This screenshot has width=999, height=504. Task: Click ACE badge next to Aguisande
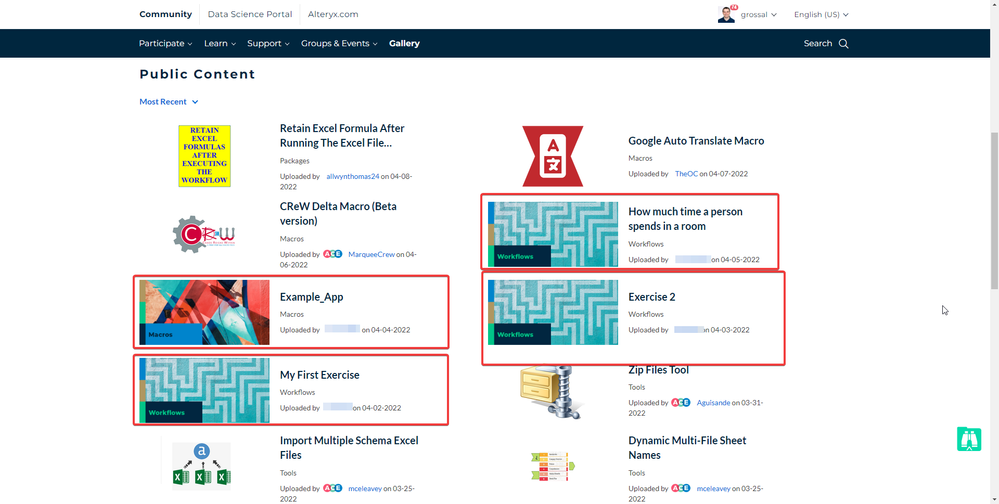click(x=680, y=403)
